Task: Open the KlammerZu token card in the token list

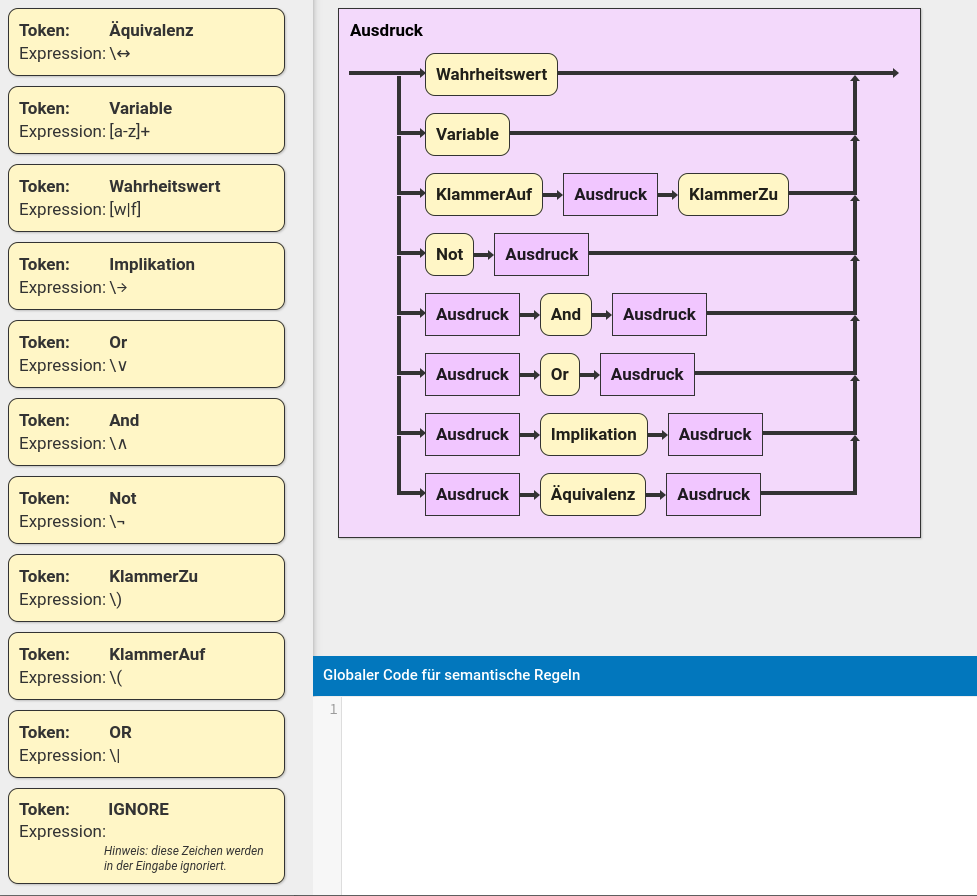Action: (x=146, y=588)
